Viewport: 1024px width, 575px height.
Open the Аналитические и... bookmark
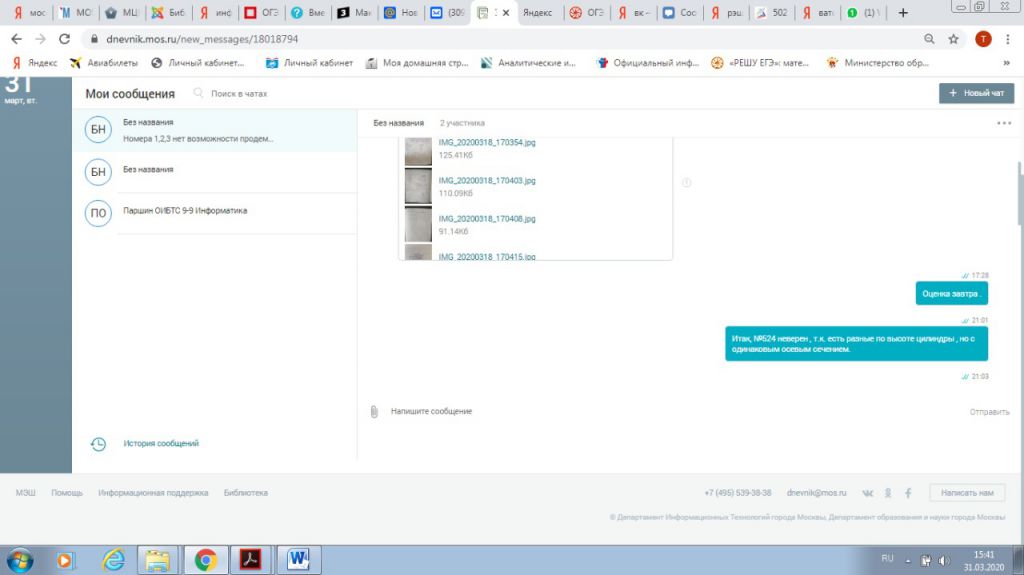click(x=528, y=63)
